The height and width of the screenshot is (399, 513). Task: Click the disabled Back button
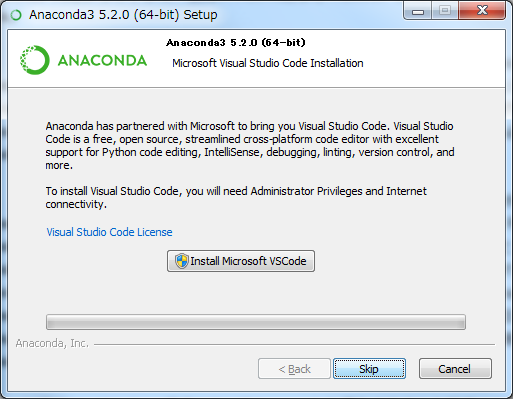294,369
